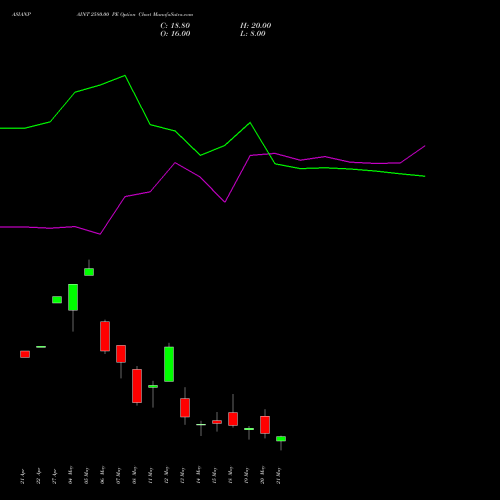Click the '21 Apr' date label
This screenshot has height=500, width=500.
pyautogui.click(x=22, y=476)
